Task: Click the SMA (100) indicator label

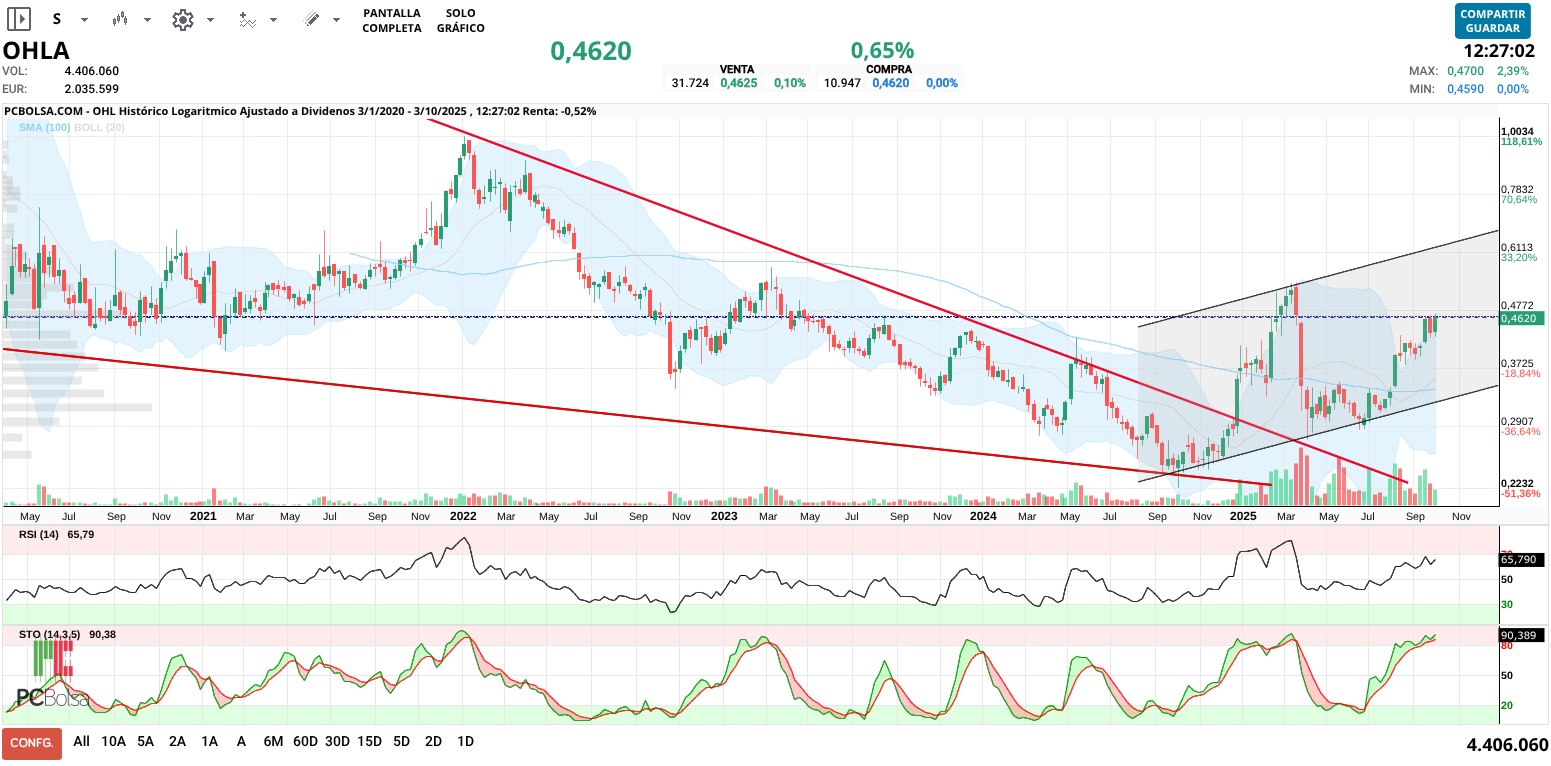Action: 44,127
